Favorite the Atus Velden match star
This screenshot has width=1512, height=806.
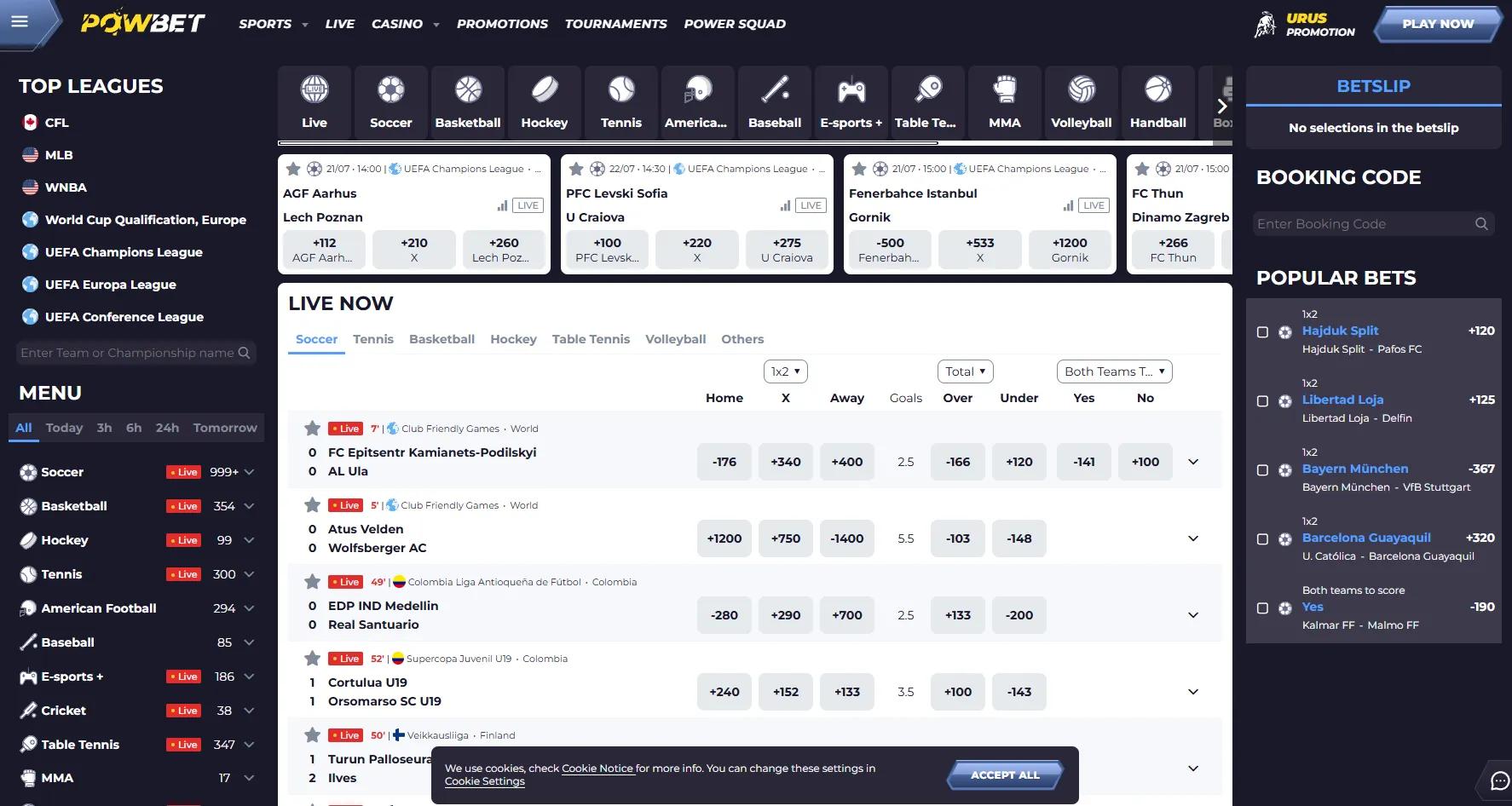pos(313,505)
